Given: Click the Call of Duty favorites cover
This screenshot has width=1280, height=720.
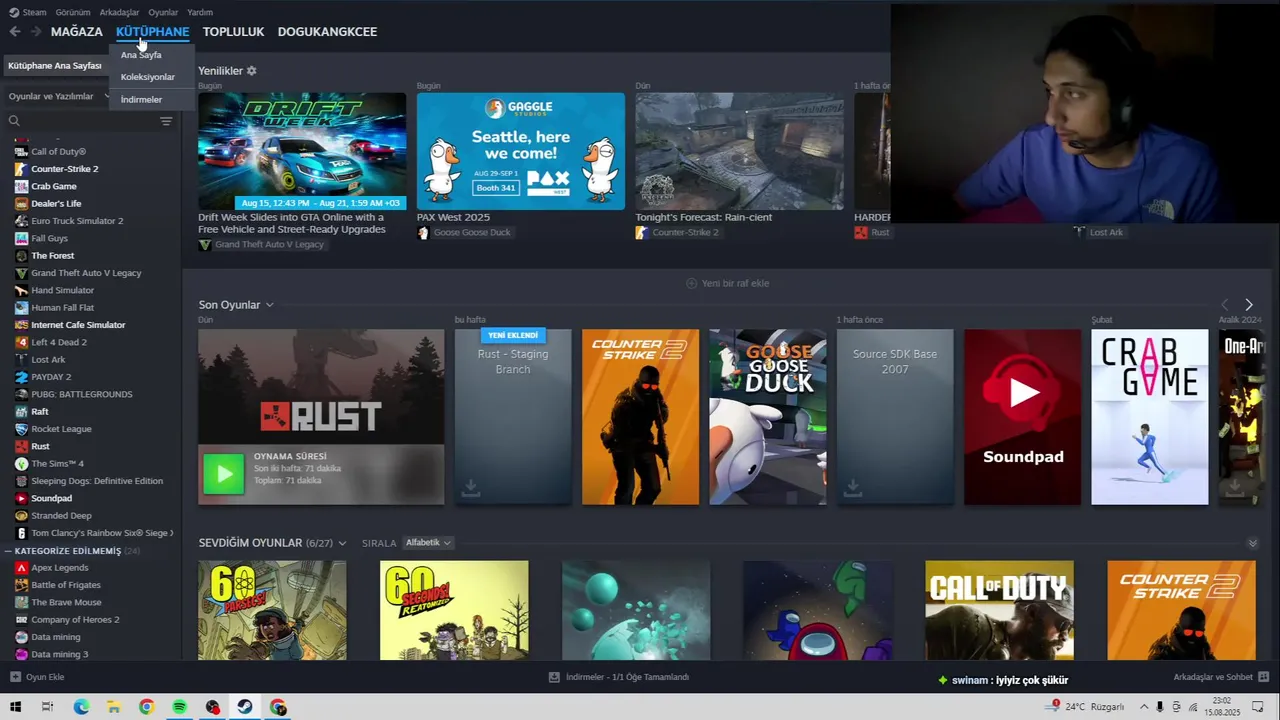Looking at the screenshot, I should (x=999, y=610).
